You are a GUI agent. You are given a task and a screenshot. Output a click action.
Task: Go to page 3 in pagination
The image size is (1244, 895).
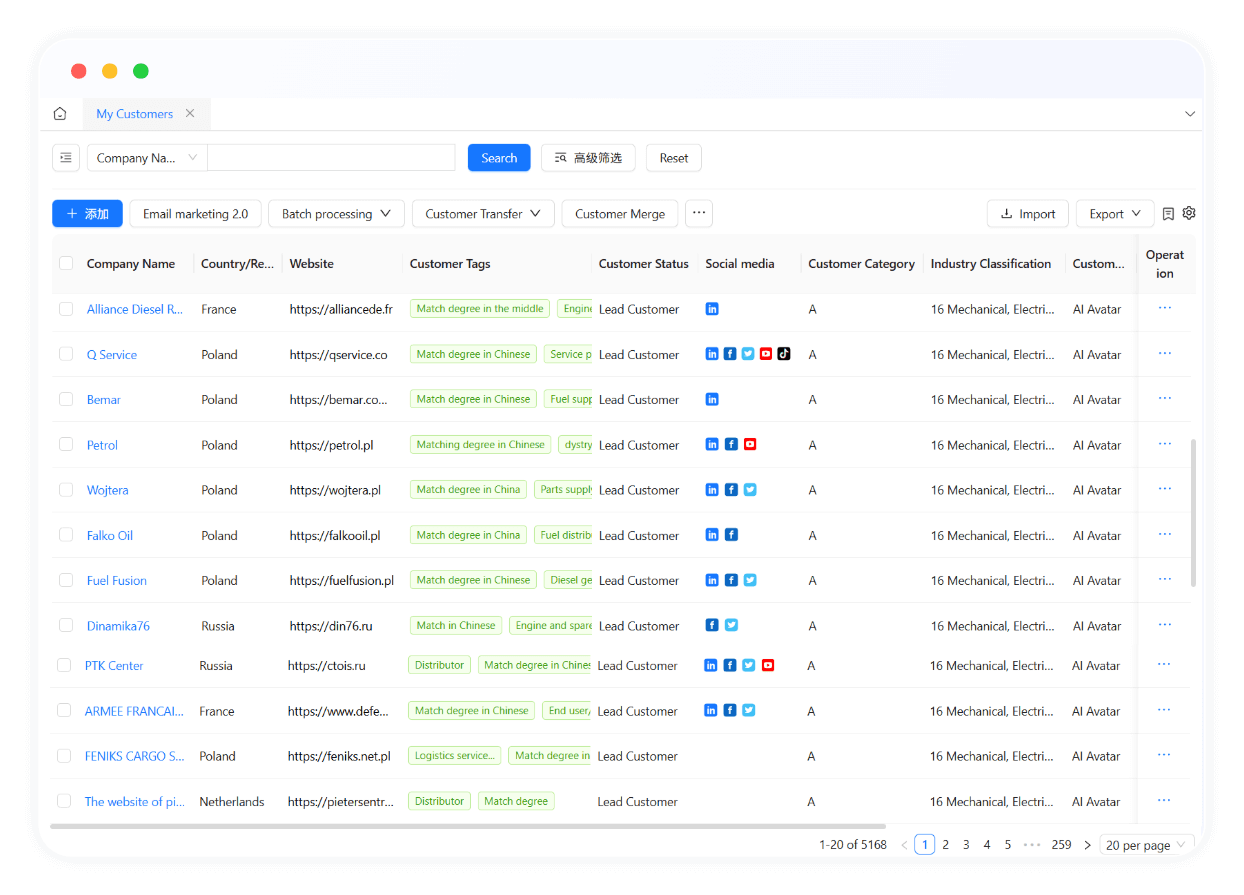(966, 844)
